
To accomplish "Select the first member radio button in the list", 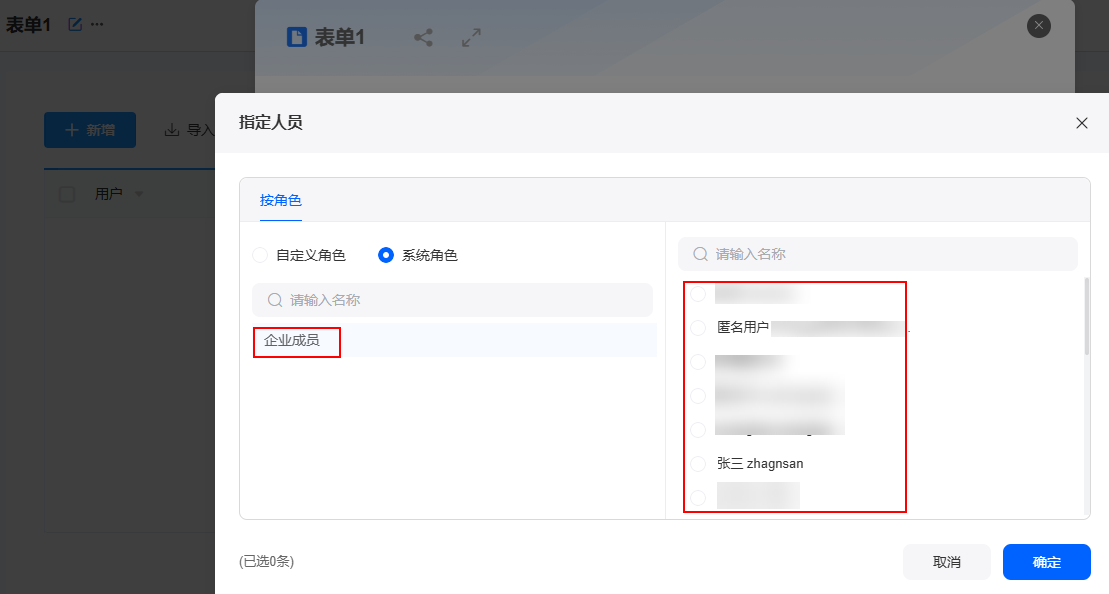I will tap(698, 294).
